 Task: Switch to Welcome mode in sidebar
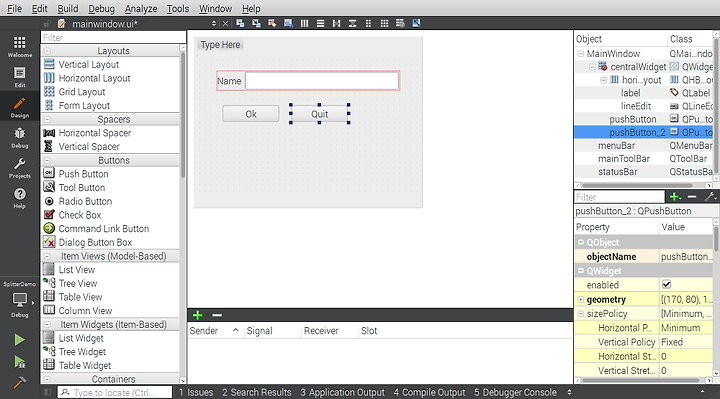point(20,46)
